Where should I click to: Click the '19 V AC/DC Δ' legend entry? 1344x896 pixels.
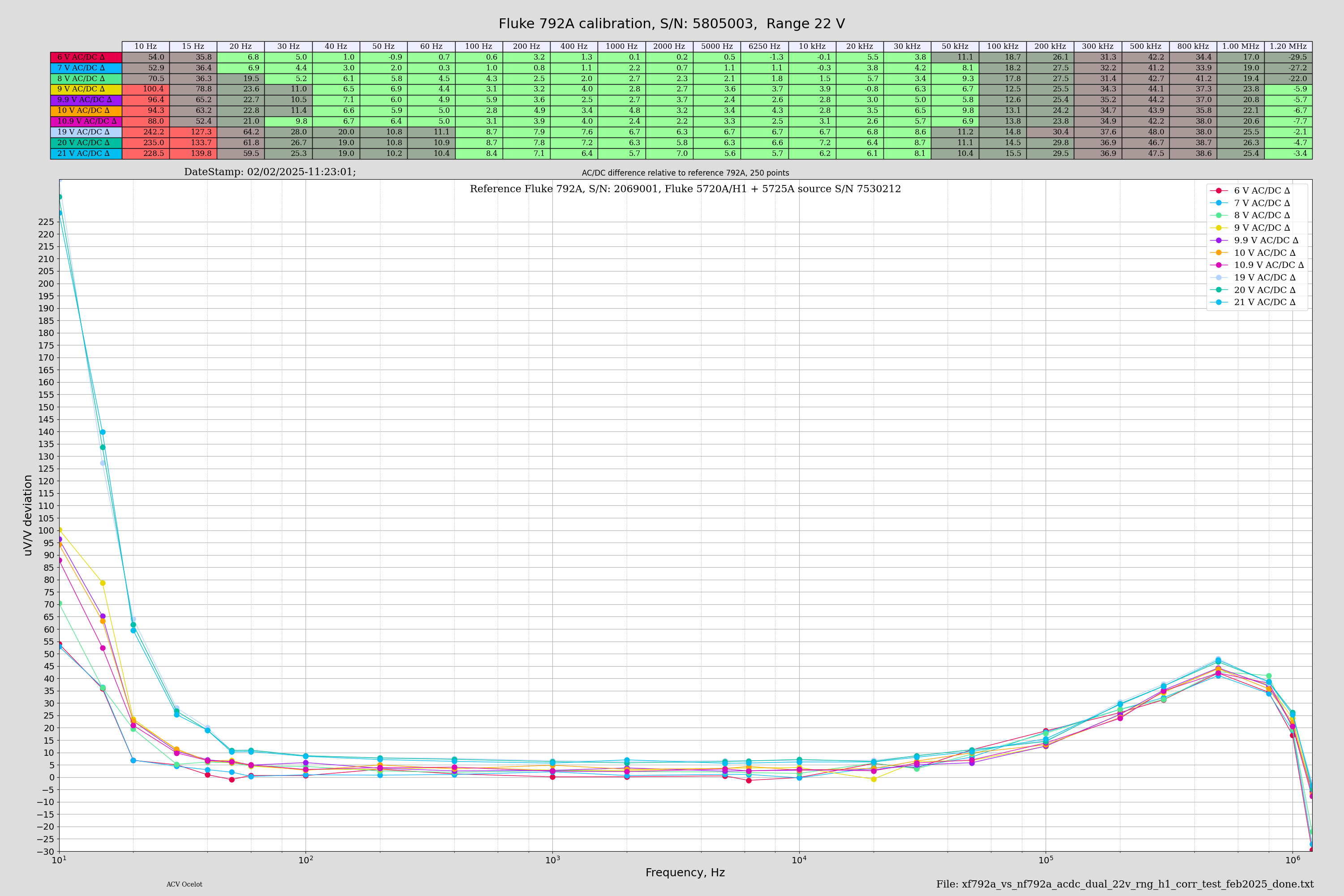pyautogui.click(x=1253, y=278)
